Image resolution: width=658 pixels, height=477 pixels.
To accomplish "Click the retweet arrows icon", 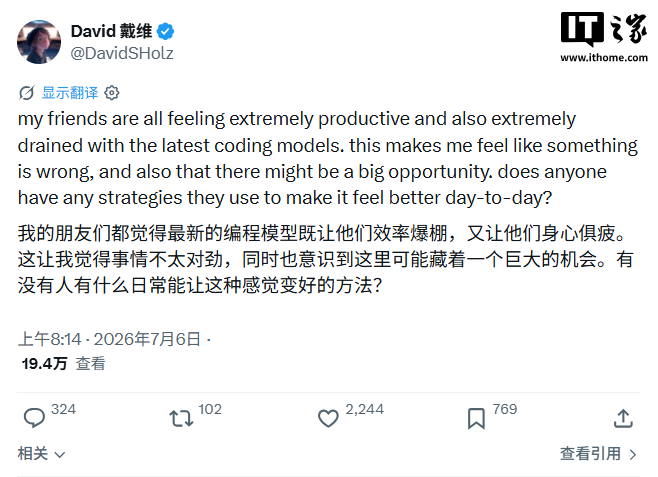I will (181, 419).
